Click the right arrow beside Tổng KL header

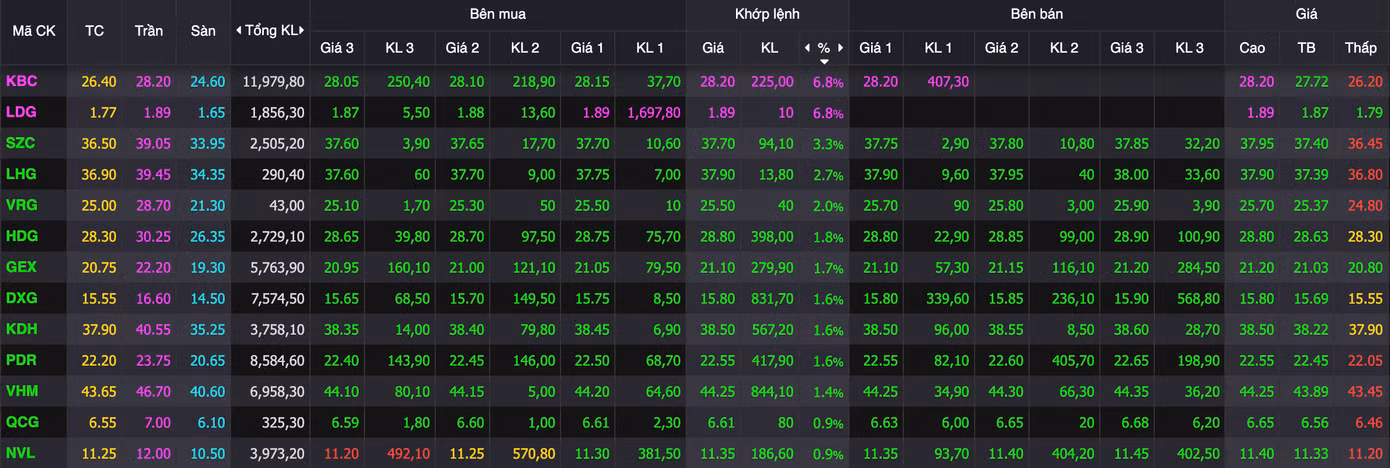click(x=303, y=30)
